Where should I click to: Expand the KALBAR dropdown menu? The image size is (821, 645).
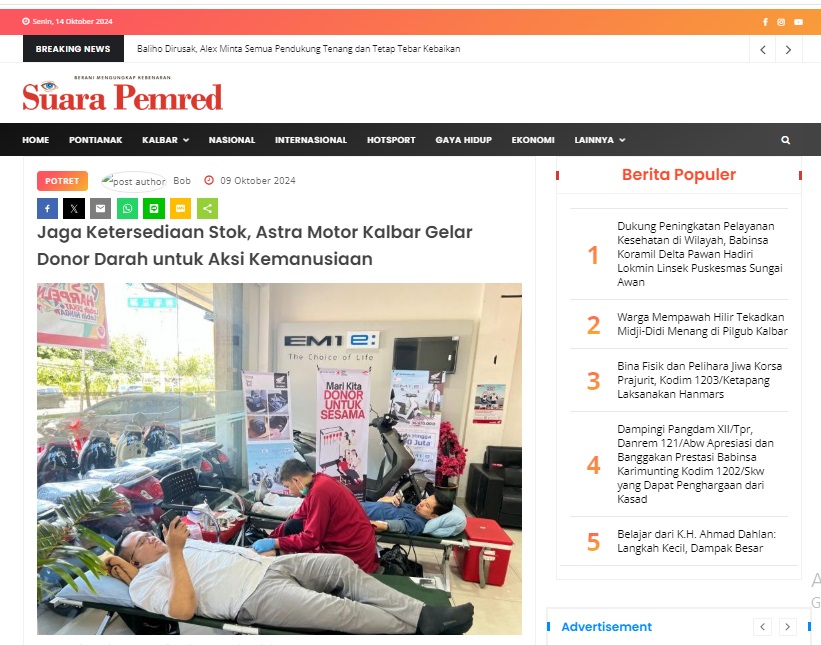pos(165,140)
